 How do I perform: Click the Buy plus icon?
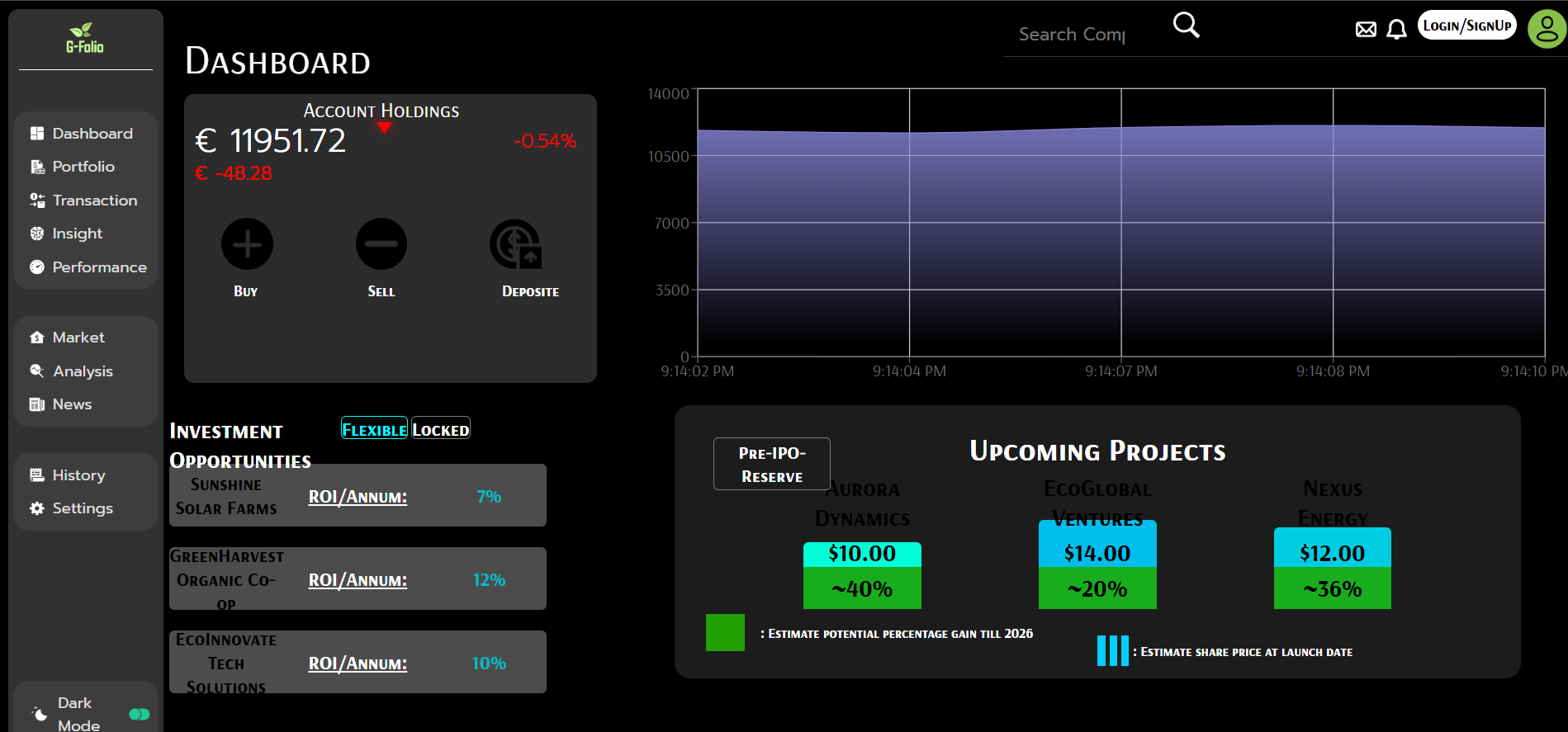[x=247, y=244]
